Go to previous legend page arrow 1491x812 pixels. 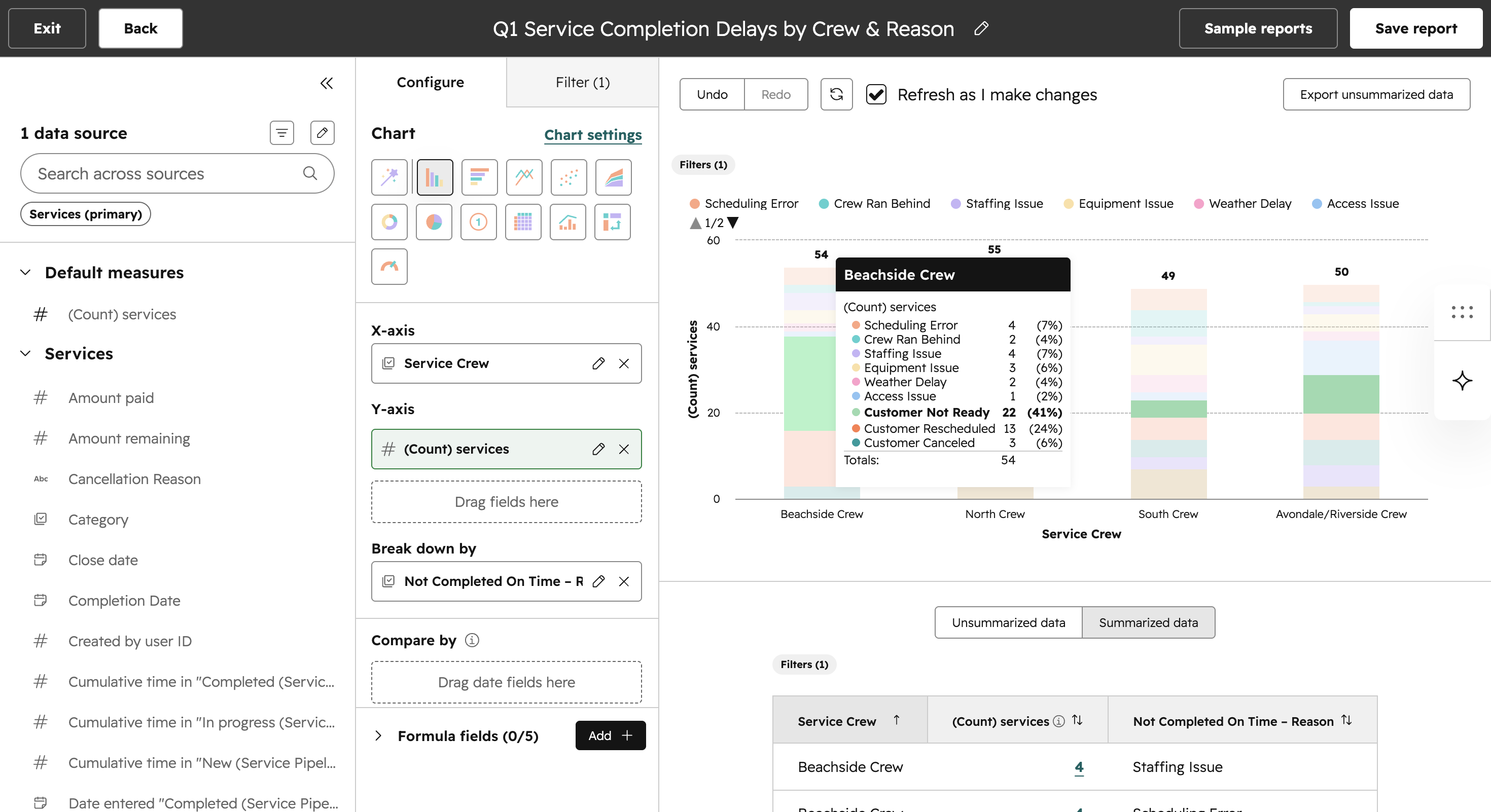[x=696, y=223]
